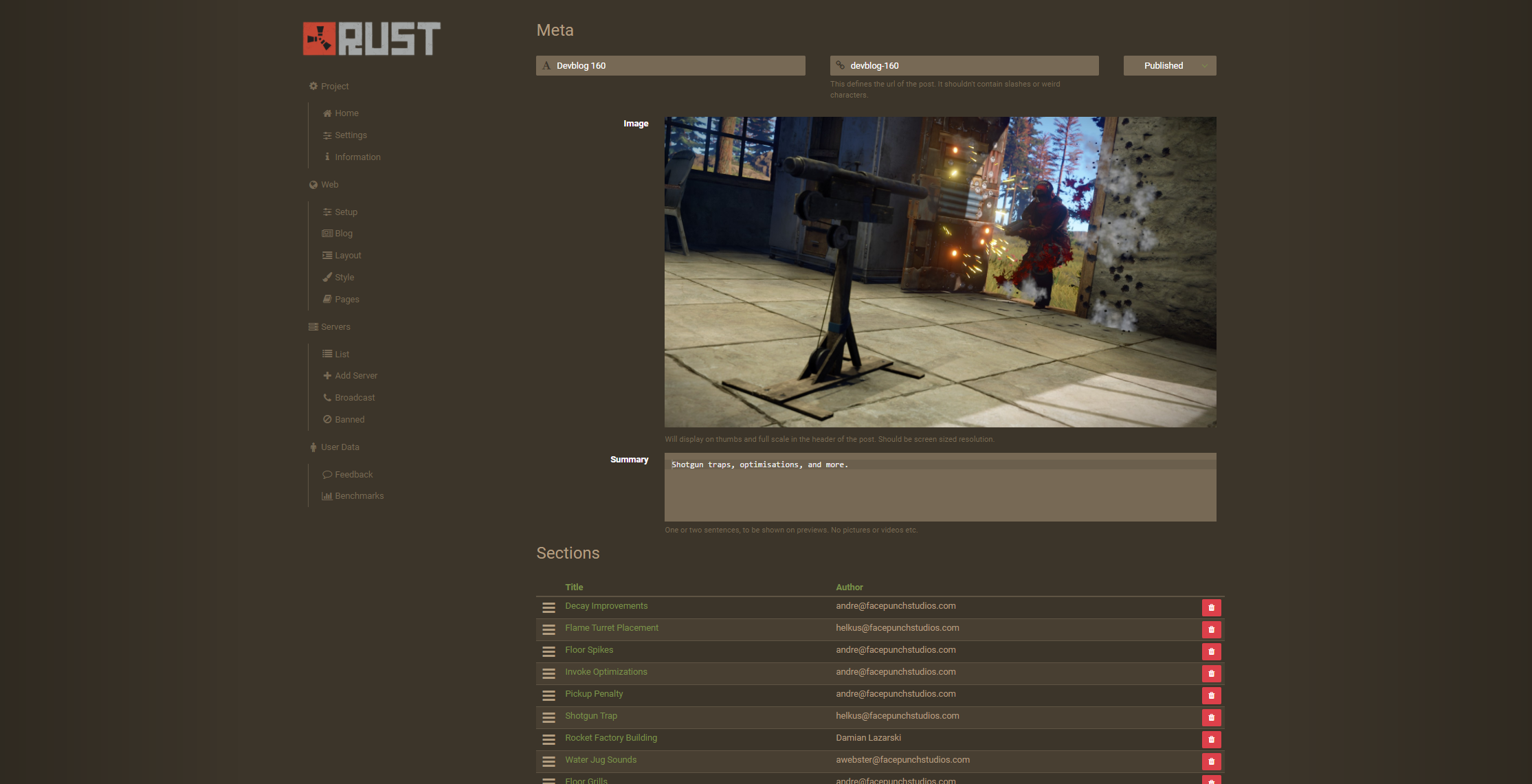Open the Home page in sidebar
This screenshot has width=1532, height=784.
coord(340,113)
